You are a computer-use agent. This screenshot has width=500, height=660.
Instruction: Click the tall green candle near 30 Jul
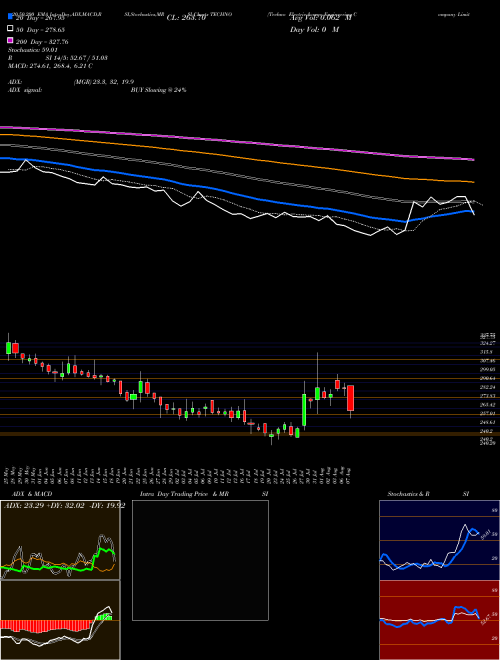point(304,410)
